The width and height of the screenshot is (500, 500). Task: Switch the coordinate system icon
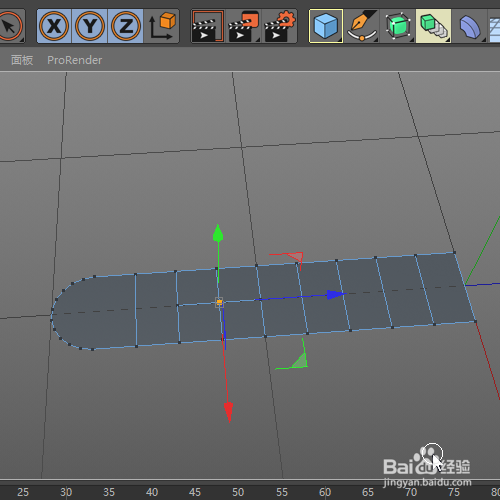162,26
